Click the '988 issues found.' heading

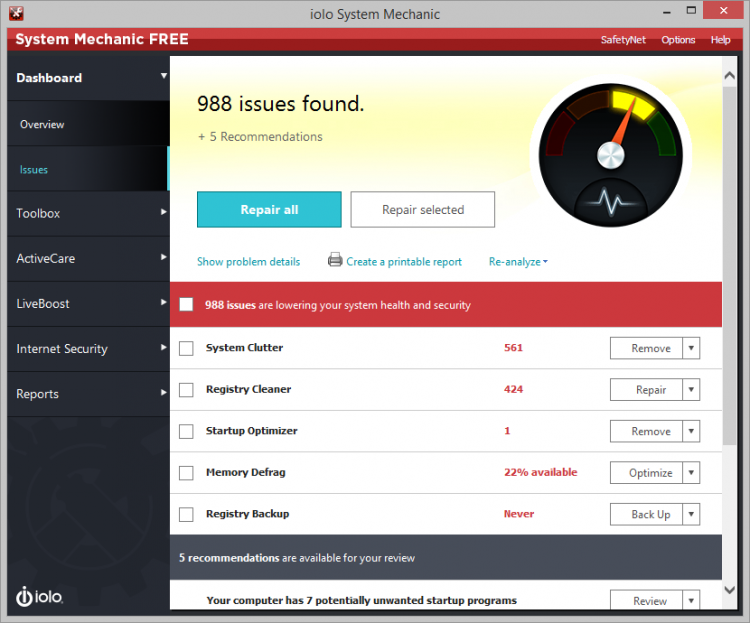(x=280, y=103)
